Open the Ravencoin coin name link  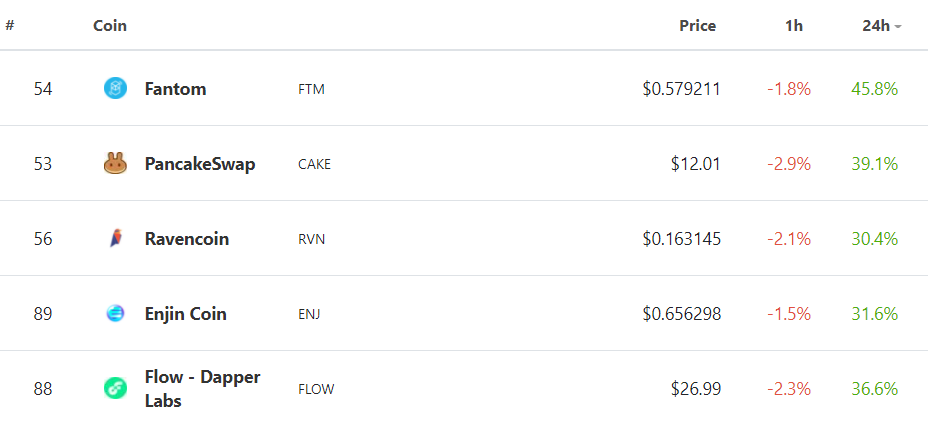pos(186,239)
